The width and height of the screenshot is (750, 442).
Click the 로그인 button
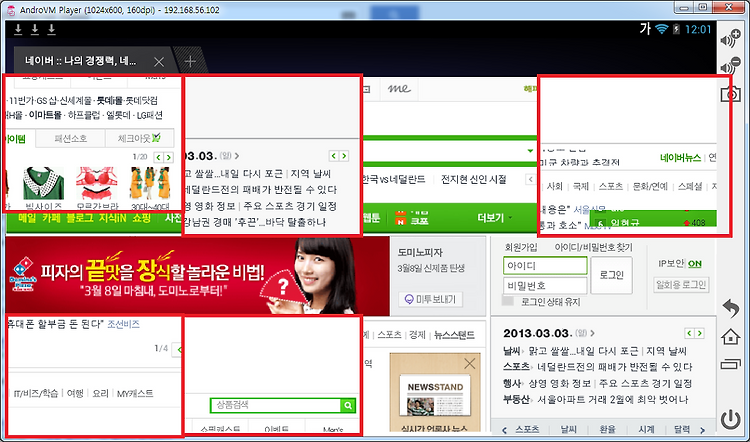coord(611,275)
